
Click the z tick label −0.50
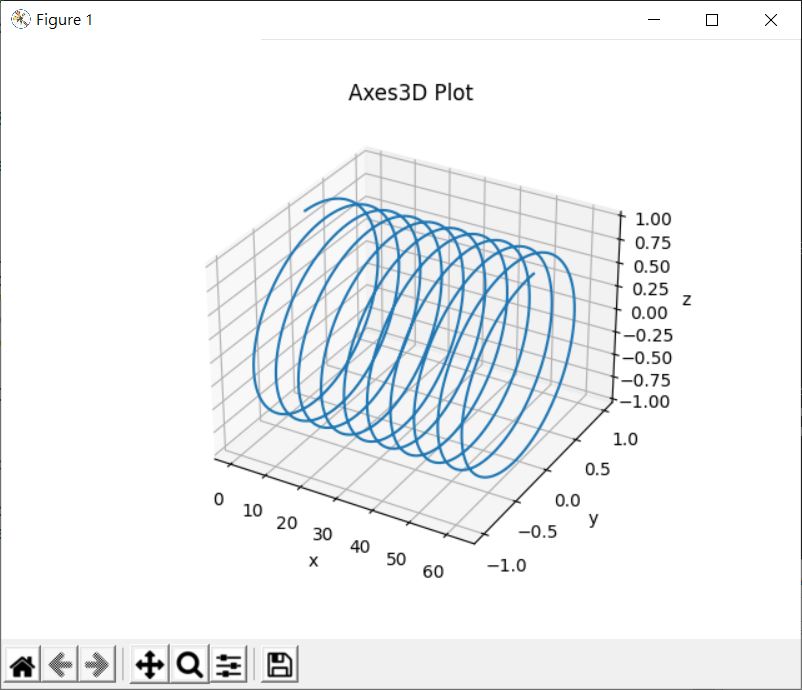pos(647,358)
